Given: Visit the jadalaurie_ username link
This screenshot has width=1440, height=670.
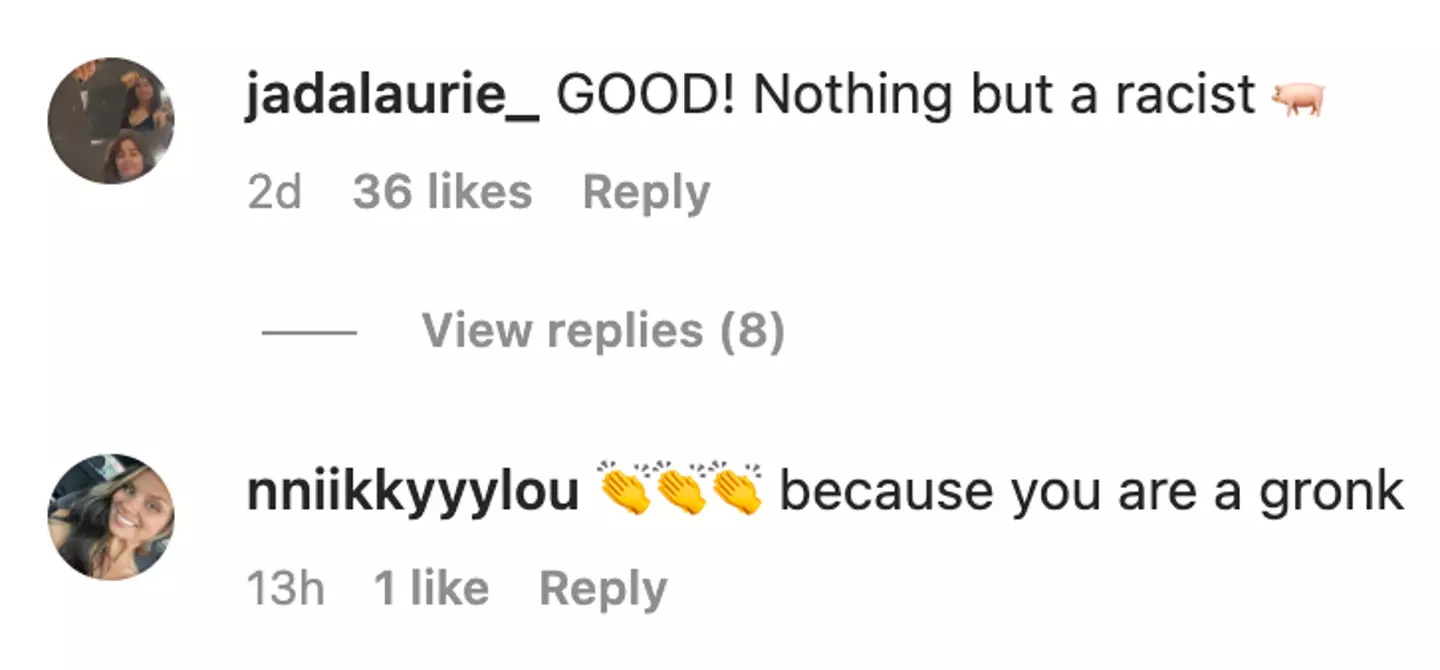Looking at the screenshot, I should [x=393, y=96].
